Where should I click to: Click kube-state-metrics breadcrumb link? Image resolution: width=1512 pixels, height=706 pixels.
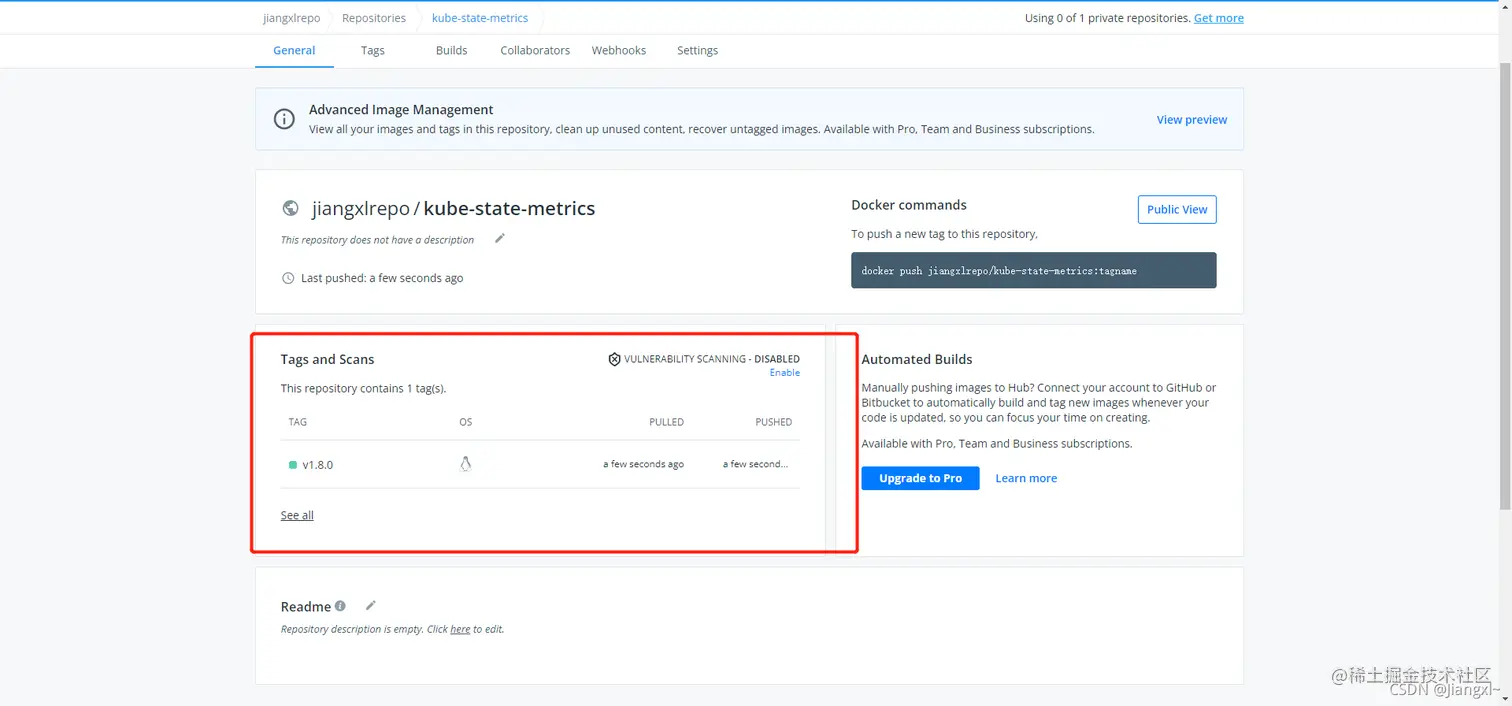(x=480, y=18)
